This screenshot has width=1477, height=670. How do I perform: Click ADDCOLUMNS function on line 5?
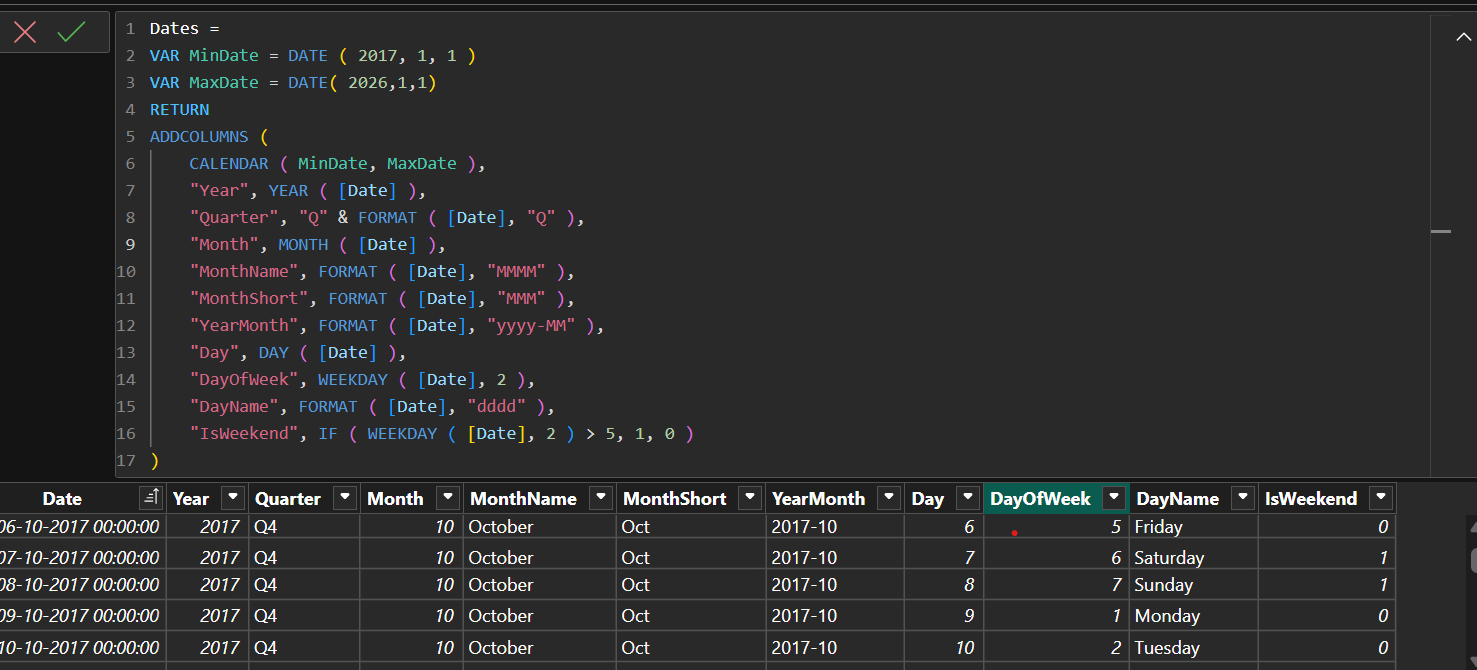(x=199, y=137)
